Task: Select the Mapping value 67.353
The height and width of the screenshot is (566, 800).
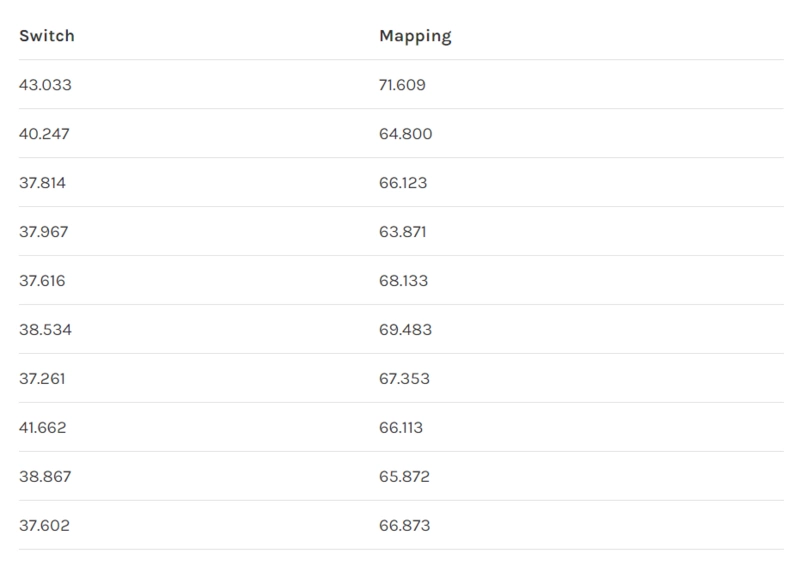Action: 404,379
